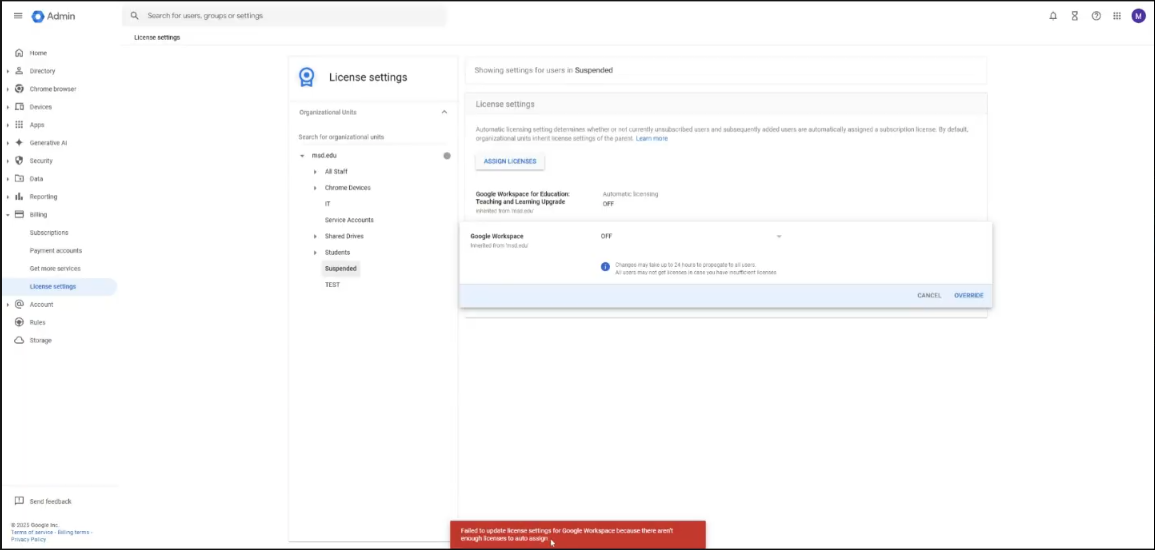Open the Terms of service link
Image resolution: width=1155 pixels, height=550 pixels.
(x=32, y=532)
